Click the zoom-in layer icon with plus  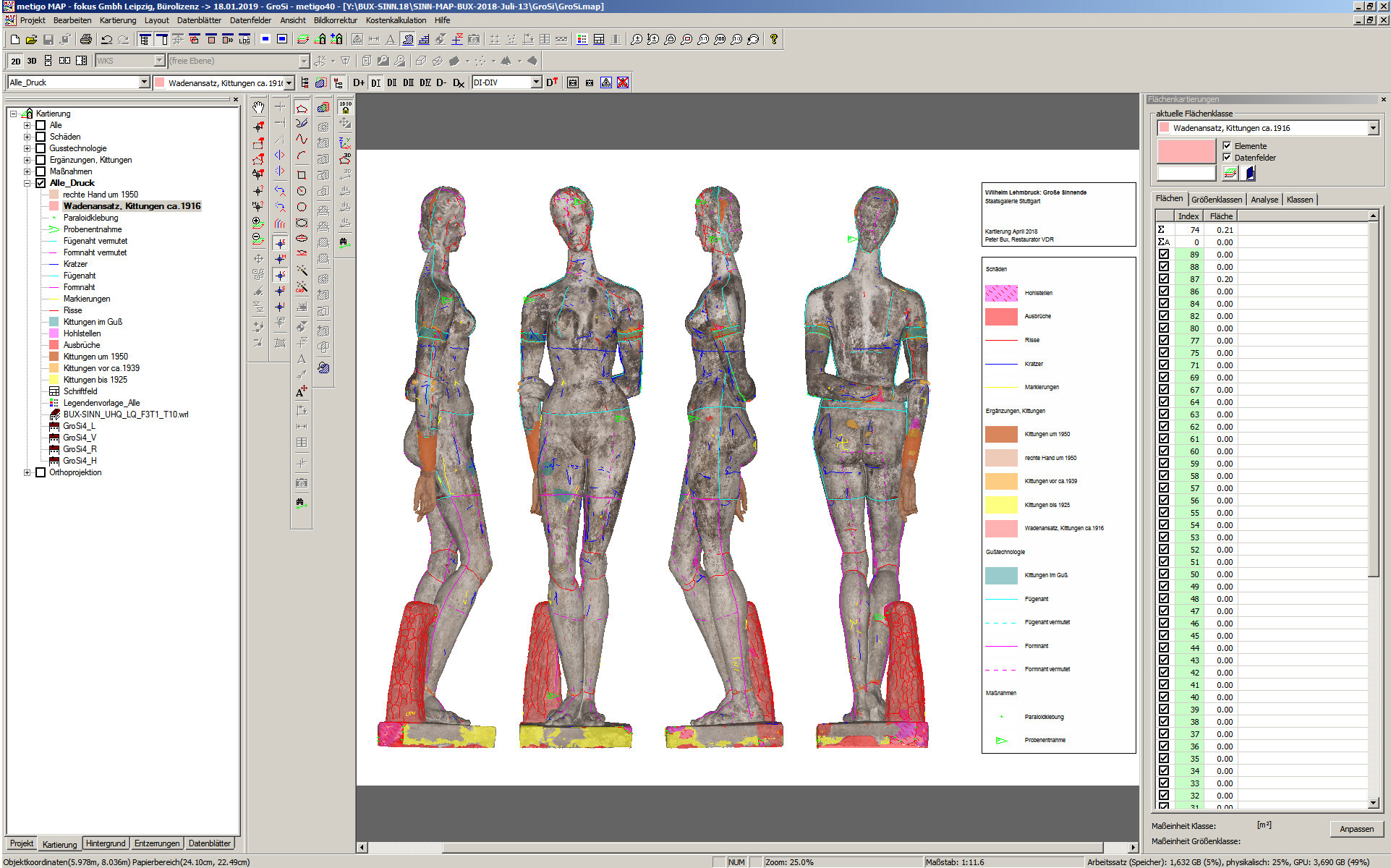click(258, 222)
